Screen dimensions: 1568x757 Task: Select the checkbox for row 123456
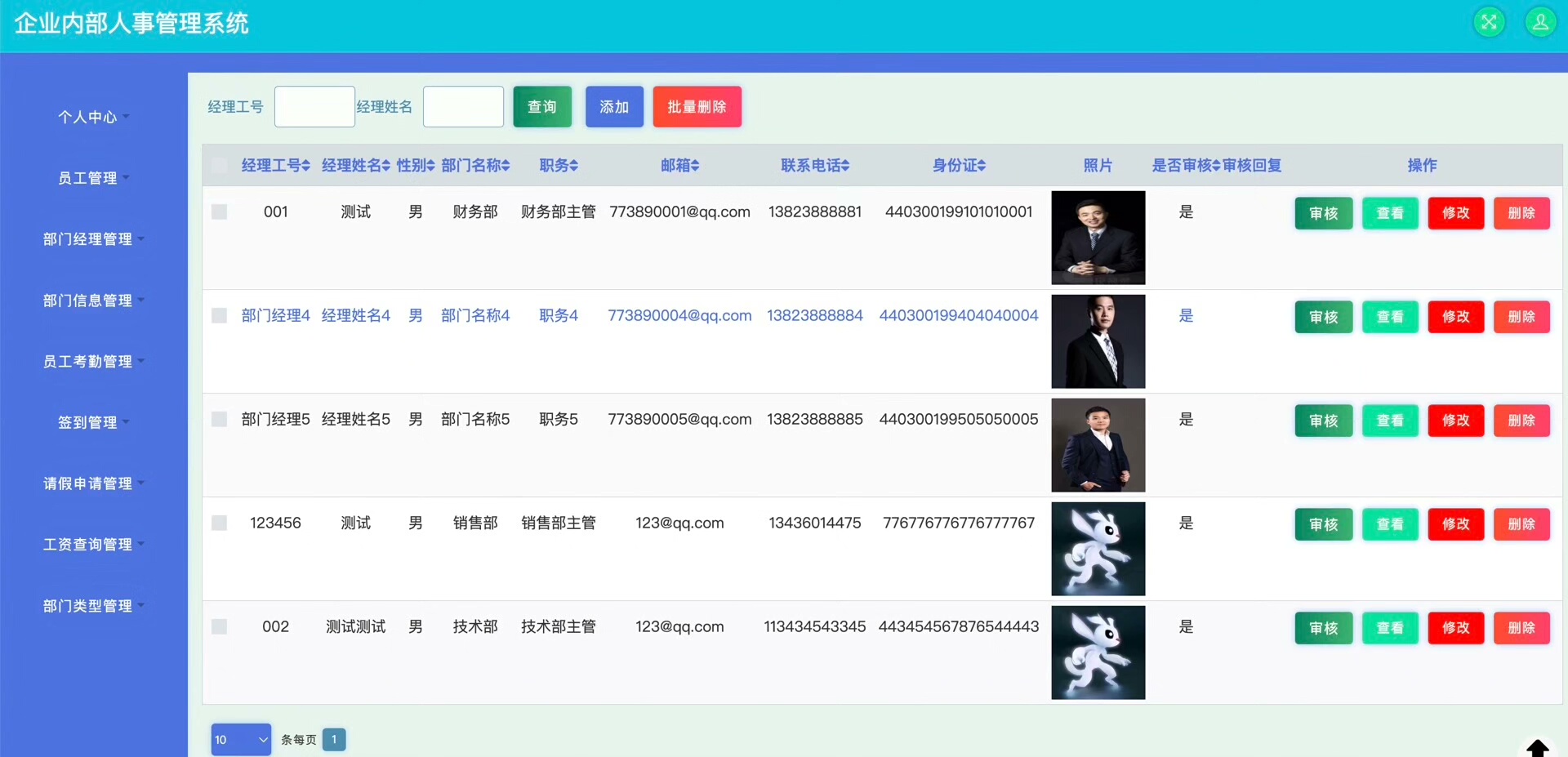coord(219,523)
